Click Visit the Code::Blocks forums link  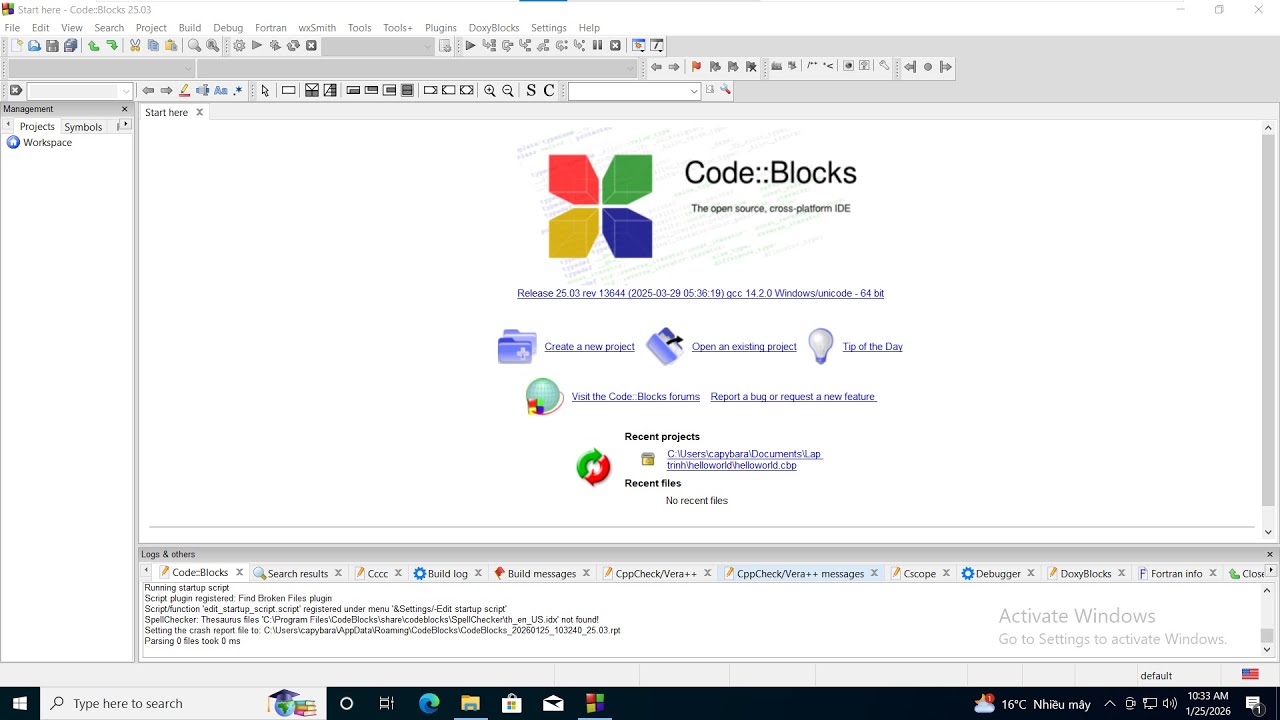635,397
